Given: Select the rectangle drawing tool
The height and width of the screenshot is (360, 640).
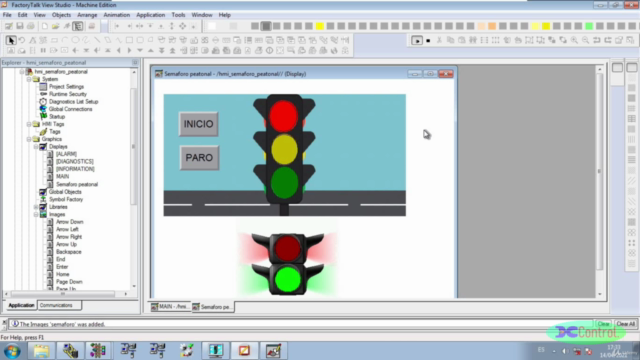Looking at the screenshot, I should click(x=129, y=40).
